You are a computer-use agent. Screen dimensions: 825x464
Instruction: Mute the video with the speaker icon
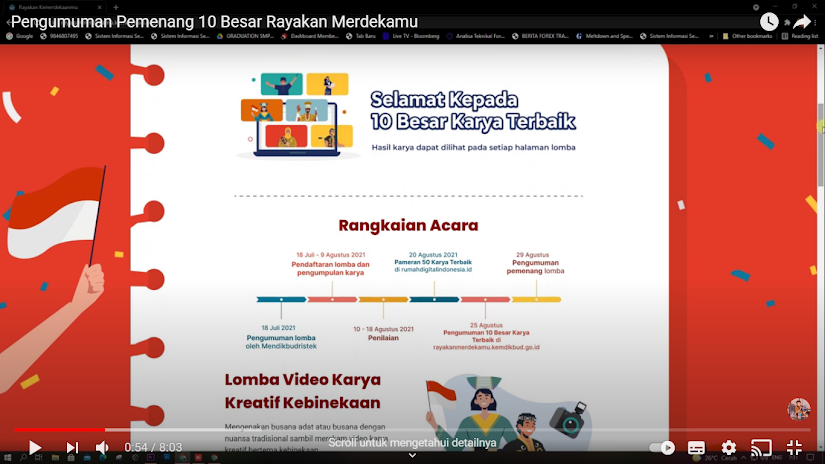point(102,448)
